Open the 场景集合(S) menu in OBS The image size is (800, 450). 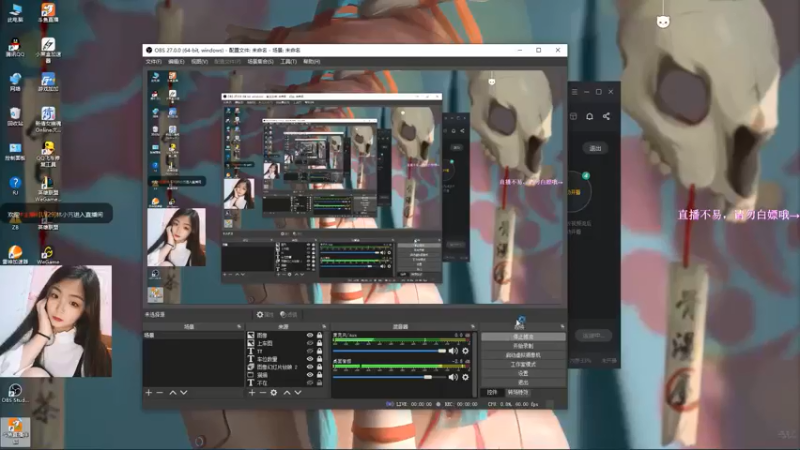(x=260, y=62)
